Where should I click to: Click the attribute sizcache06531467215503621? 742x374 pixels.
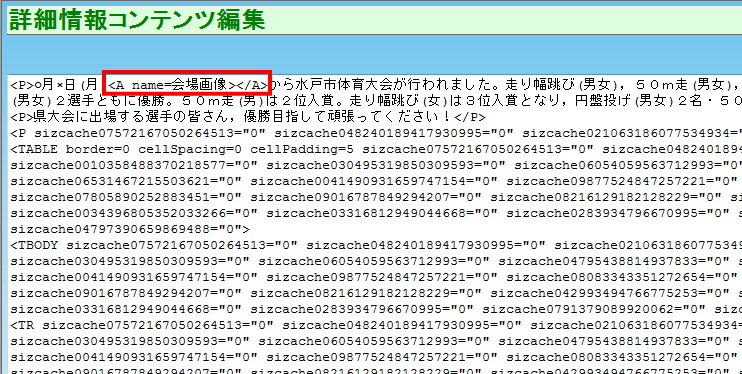click(110, 181)
